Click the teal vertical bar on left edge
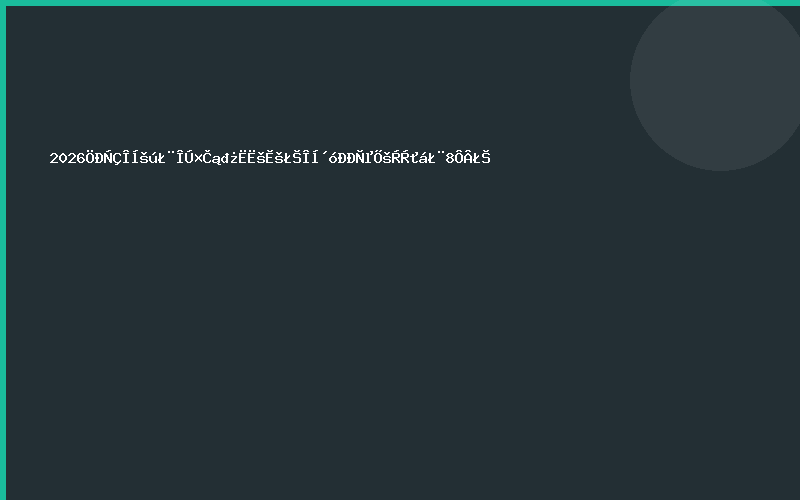Image resolution: width=800 pixels, height=500 pixels. click(3, 250)
